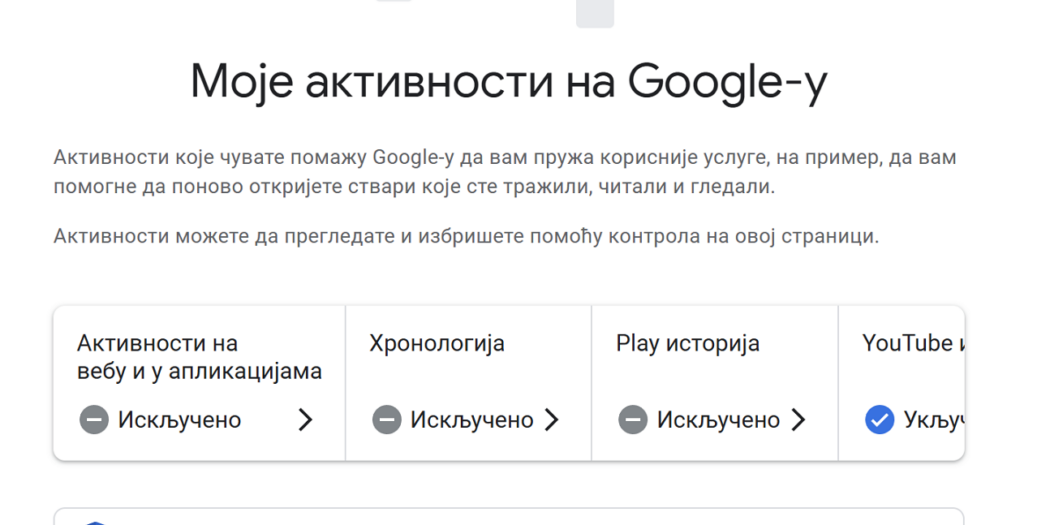Click Искључено status under web and app activity
The height and width of the screenshot is (525, 1050).
[x=180, y=420]
